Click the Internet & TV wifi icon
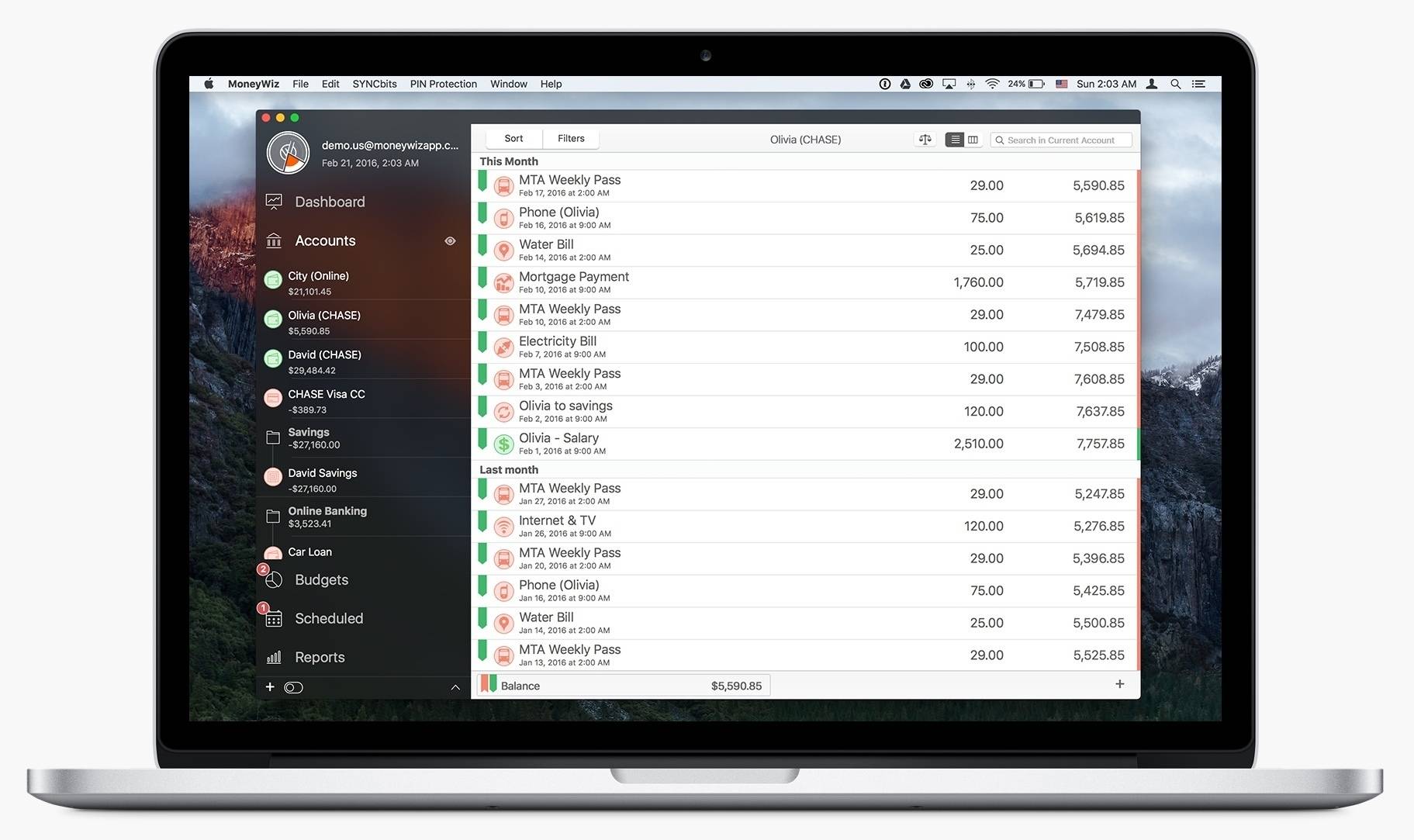Viewport: 1414px width, 840px height. click(x=503, y=527)
